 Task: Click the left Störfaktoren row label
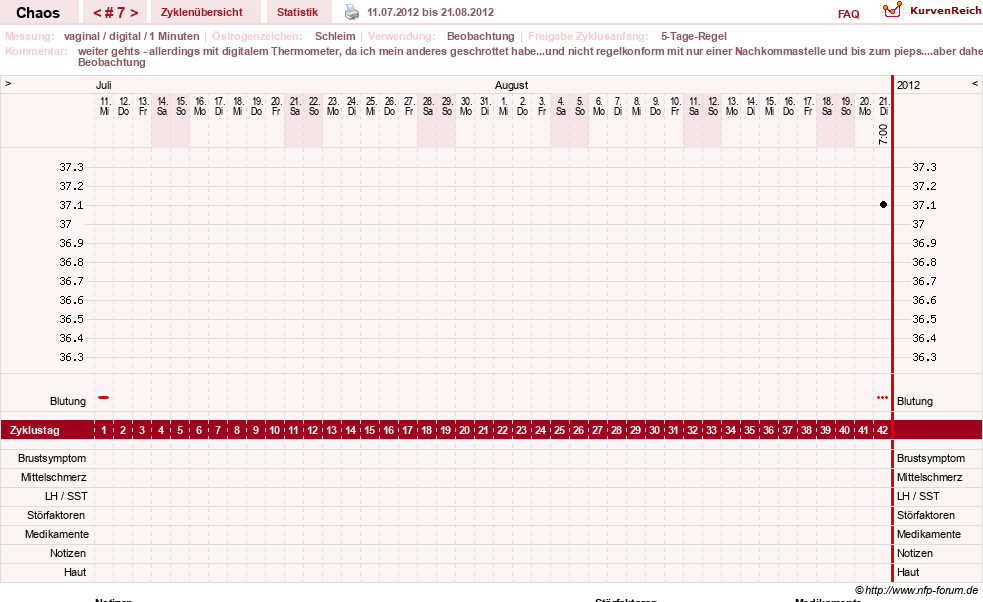(x=56, y=515)
